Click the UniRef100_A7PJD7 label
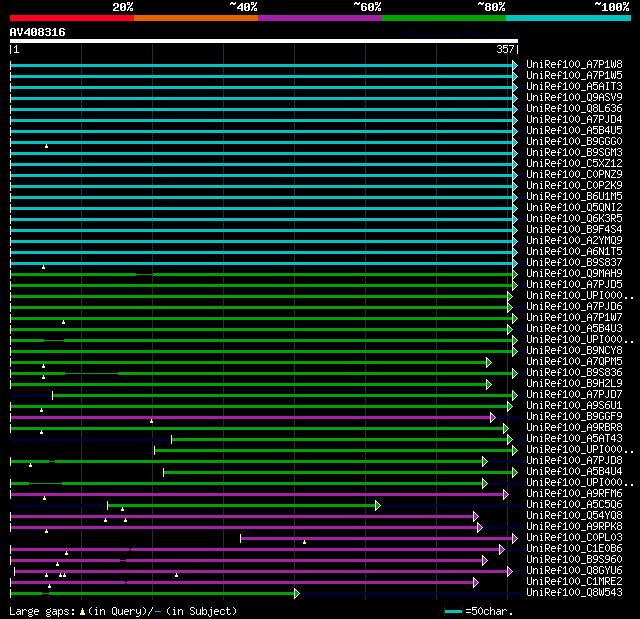The image size is (640, 619). tap(574, 395)
